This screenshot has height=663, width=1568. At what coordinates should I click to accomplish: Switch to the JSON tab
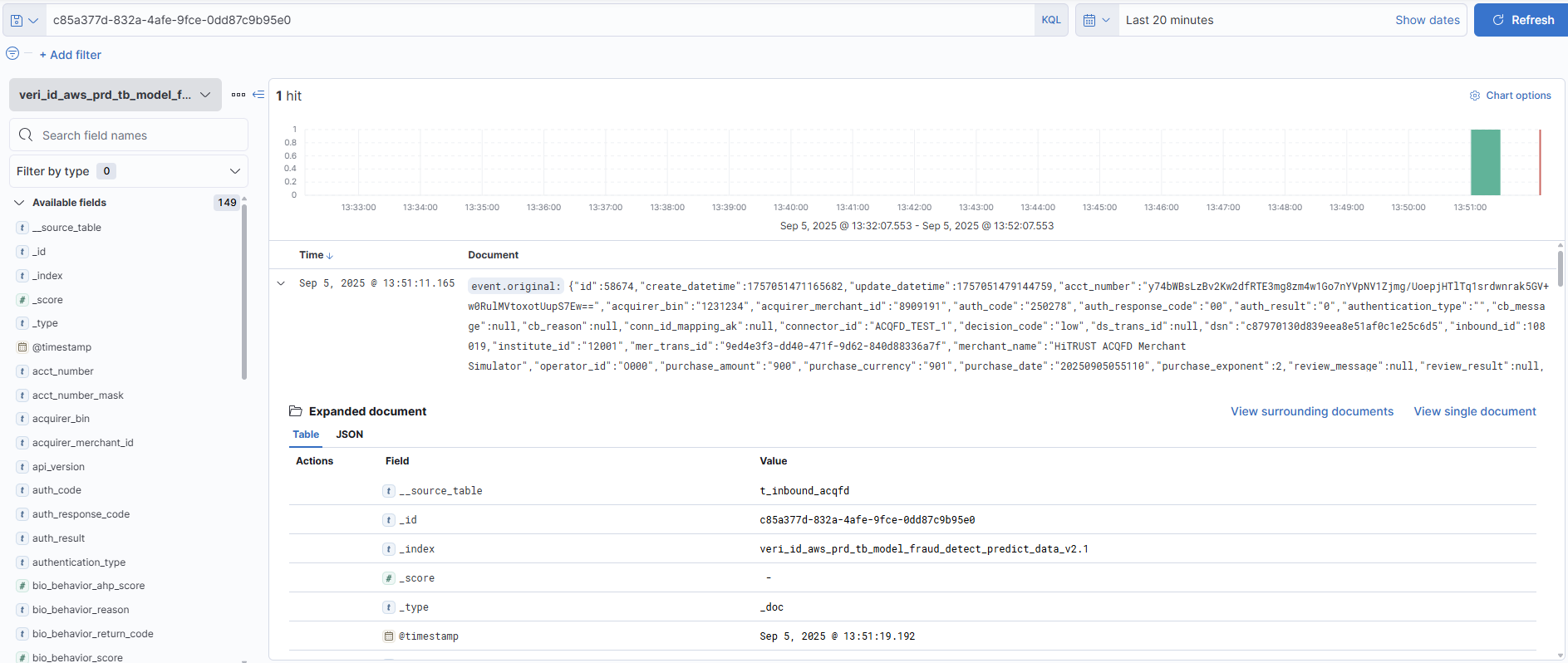[349, 435]
